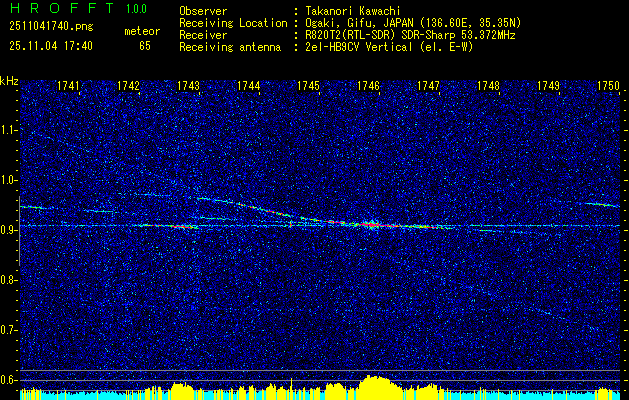This screenshot has height=400, width=629.
Task: Click the 1.0 kHz frequency label
Action: 8,180
